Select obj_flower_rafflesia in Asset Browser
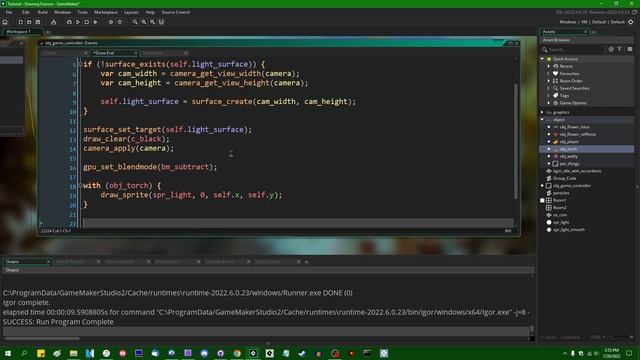Image resolution: width=640 pixels, height=360 pixels. 587,134
